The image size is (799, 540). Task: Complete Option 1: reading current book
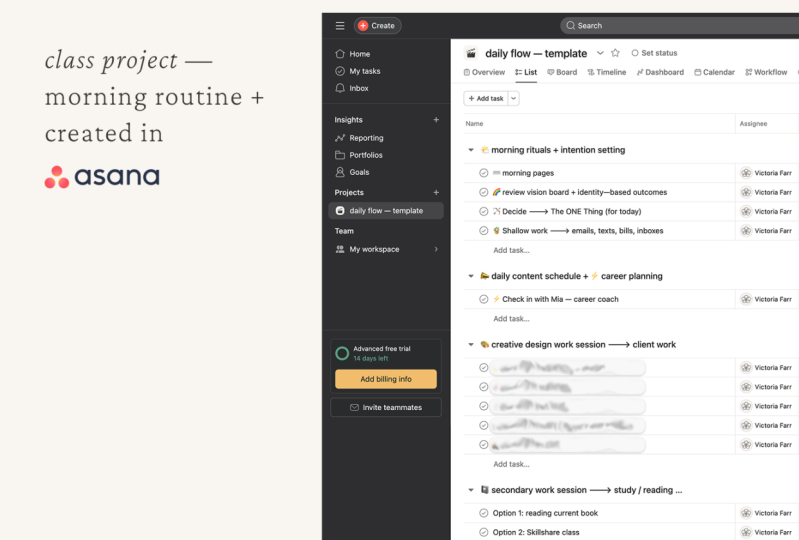coord(484,513)
